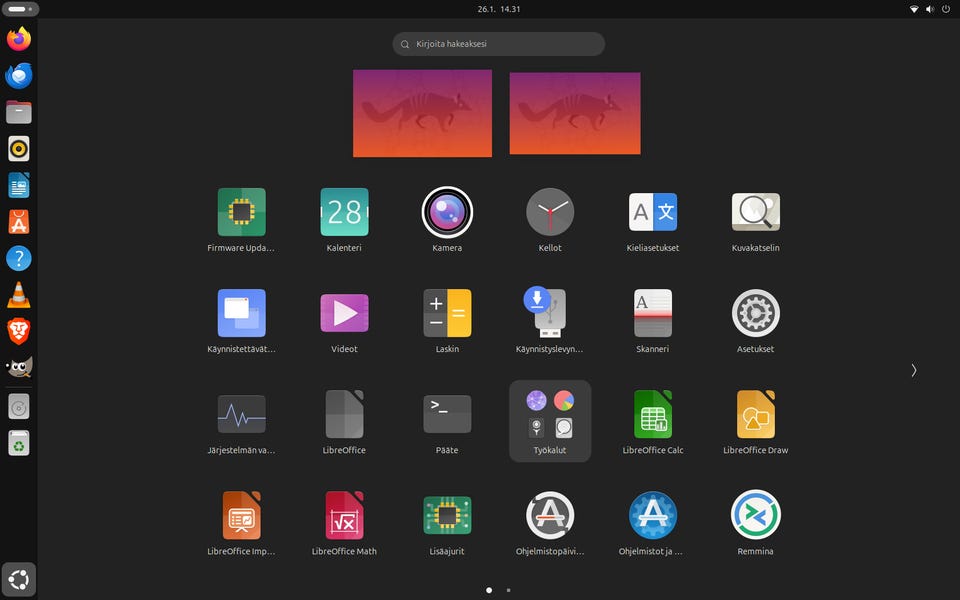
Task: Go to next app page arrow
Action: pyautogui.click(x=913, y=370)
